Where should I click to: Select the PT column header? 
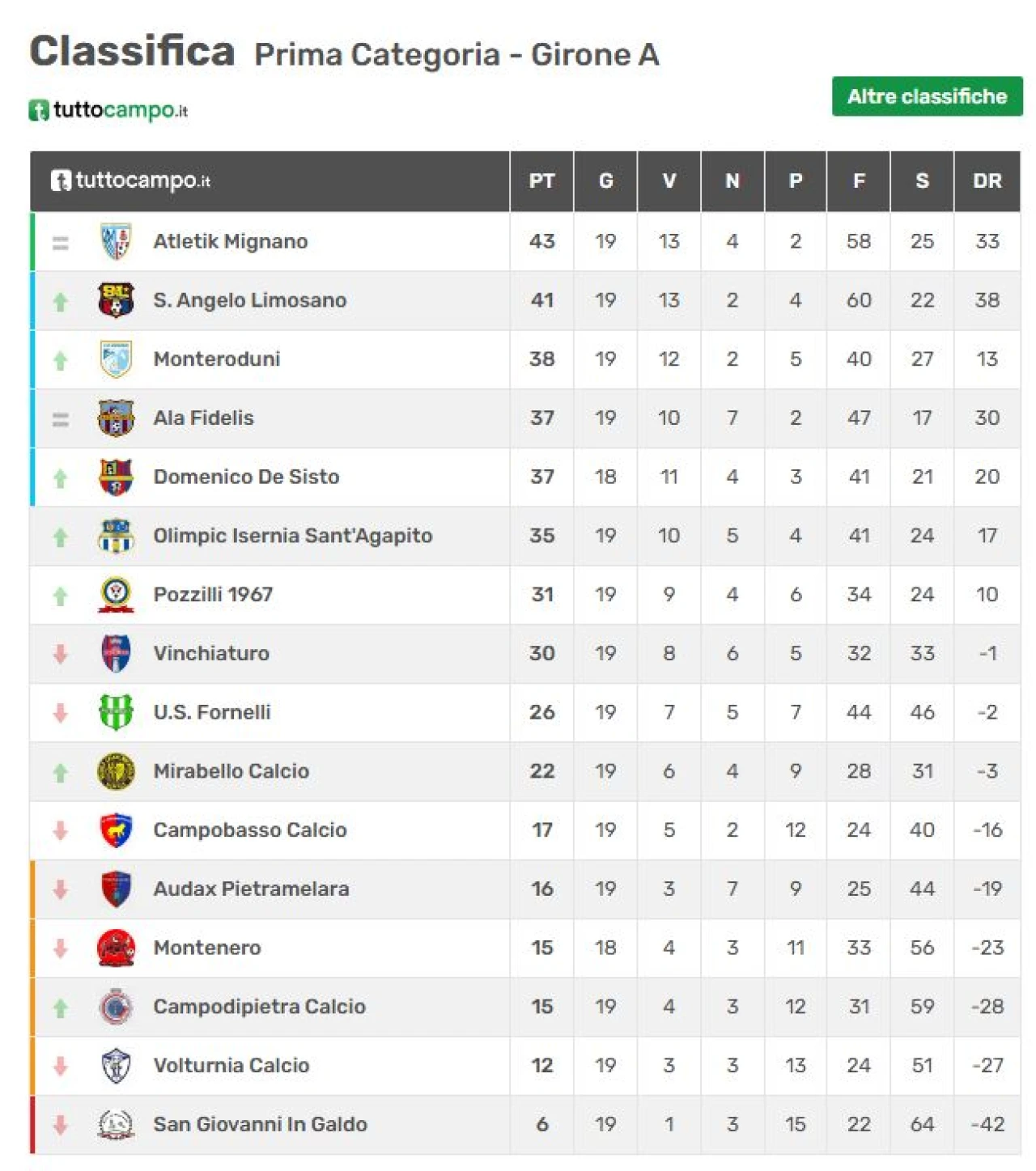541,181
